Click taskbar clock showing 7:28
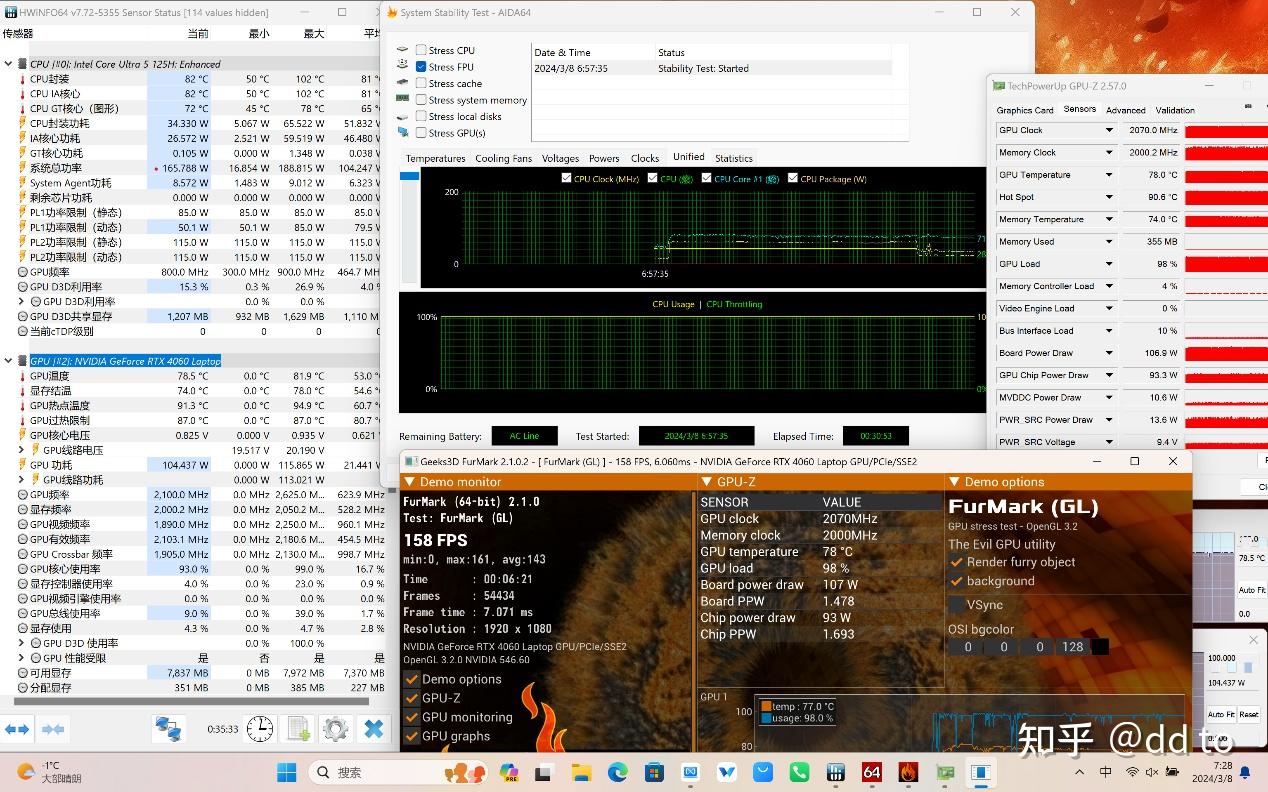1268x792 pixels. (1211, 771)
